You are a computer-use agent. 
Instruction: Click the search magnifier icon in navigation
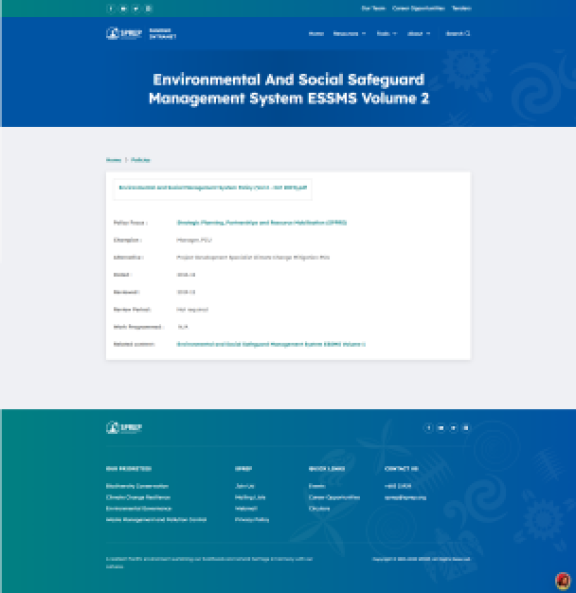tap(467, 33)
